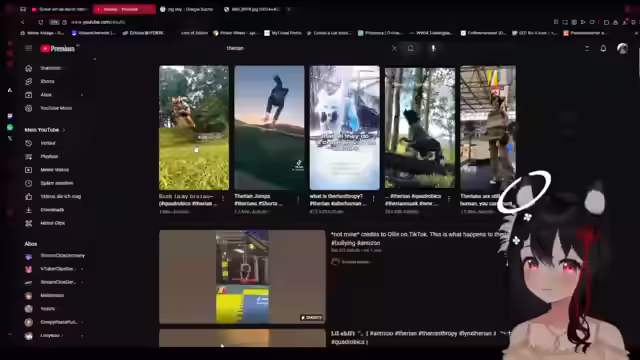Play the not mine credits to Ollie video thumbnail
The width and height of the screenshot is (640, 360).
242,277
